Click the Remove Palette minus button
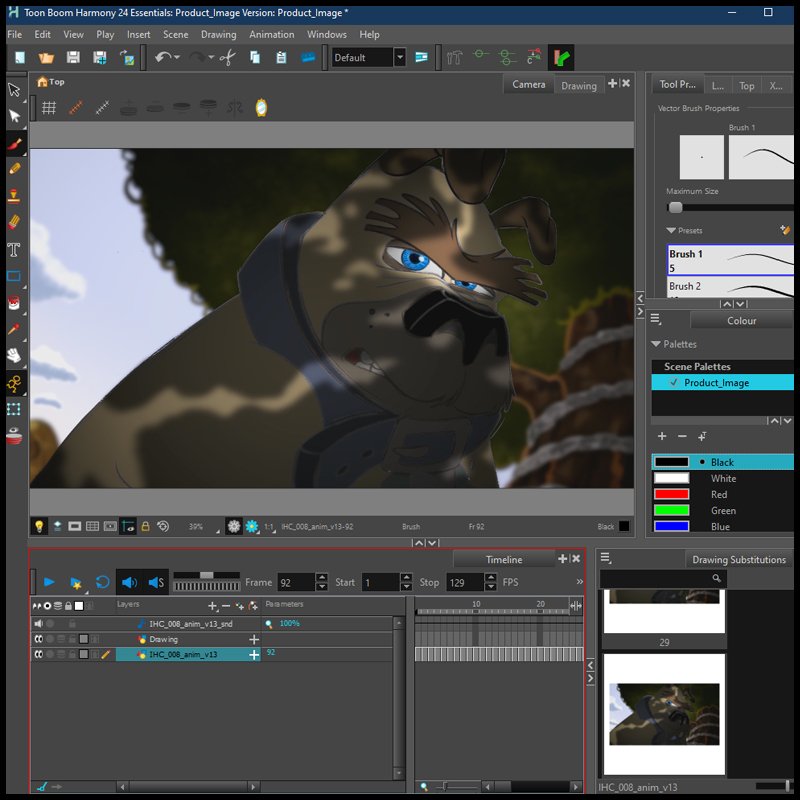 coord(682,436)
